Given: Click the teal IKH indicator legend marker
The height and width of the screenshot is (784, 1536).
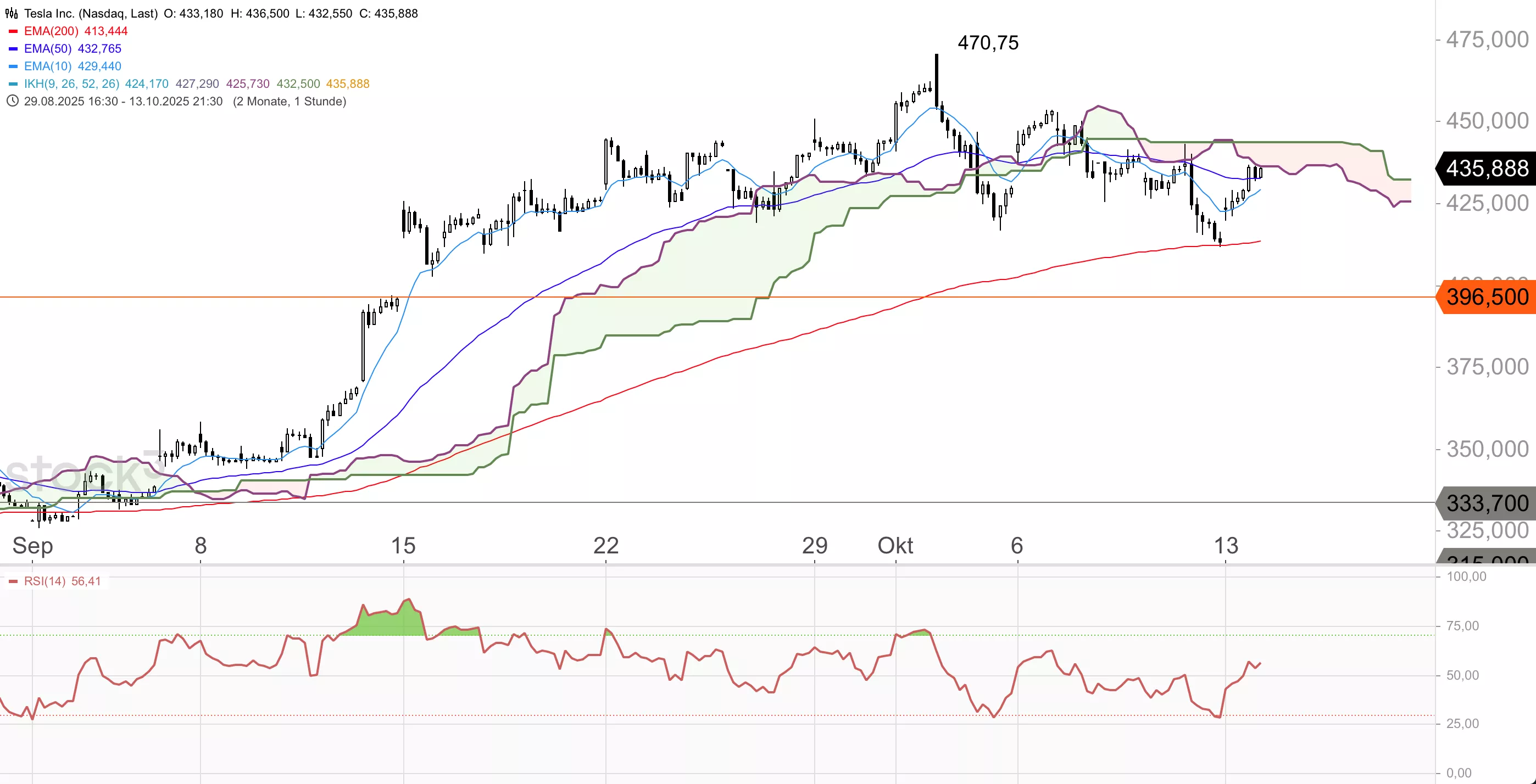Looking at the screenshot, I should click(x=13, y=84).
